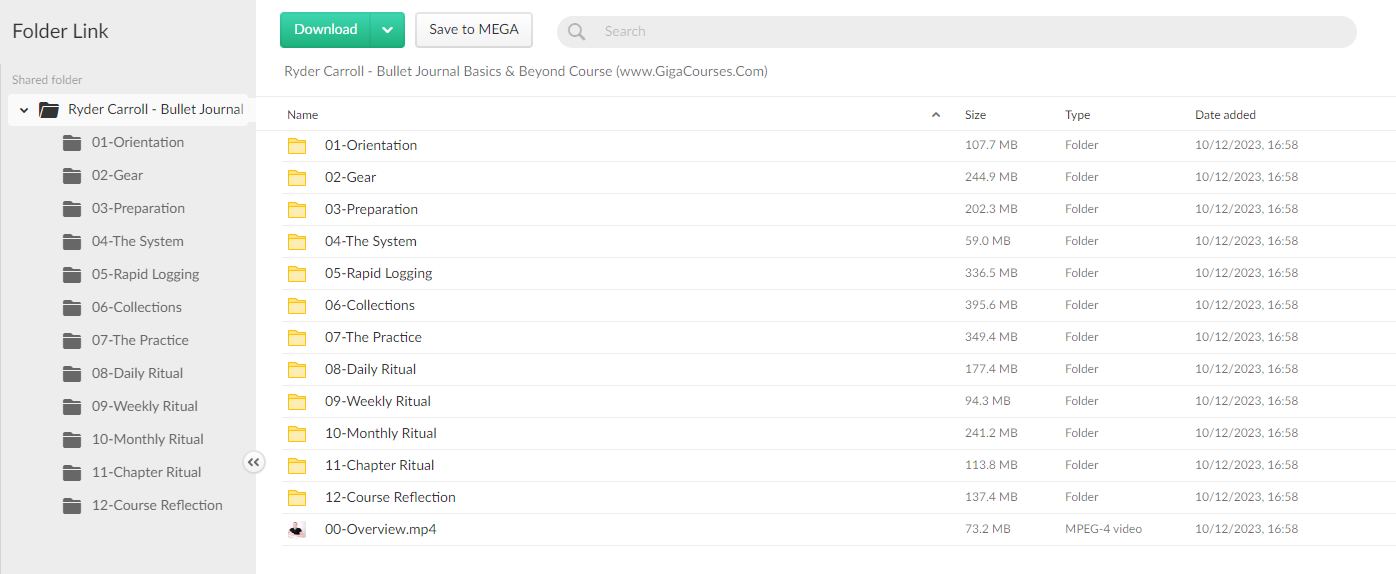Collapse the sidebar with double-arrow icon
1396x574 pixels.
pos(254,462)
